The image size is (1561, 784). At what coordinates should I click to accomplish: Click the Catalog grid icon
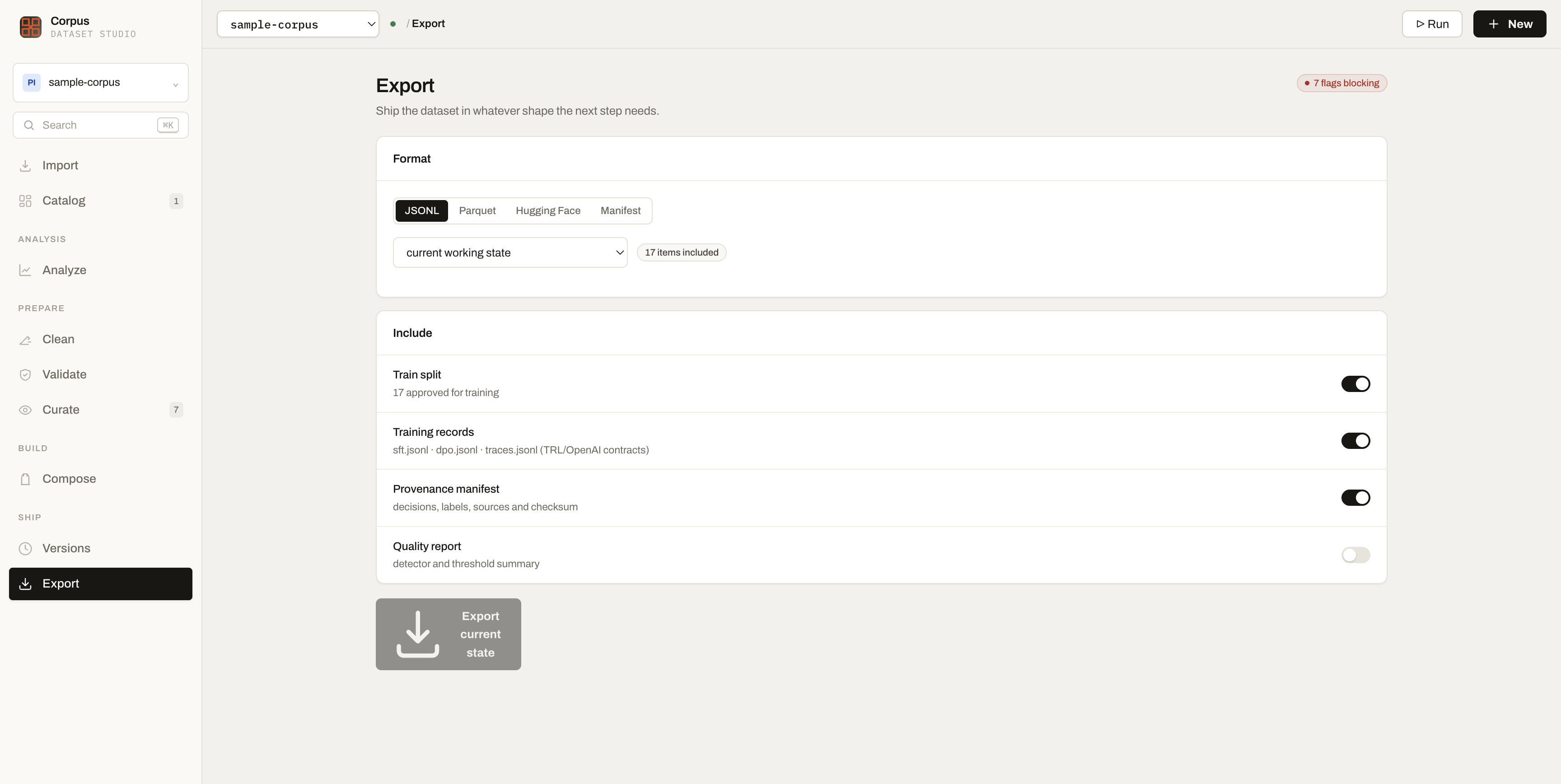(x=25, y=201)
